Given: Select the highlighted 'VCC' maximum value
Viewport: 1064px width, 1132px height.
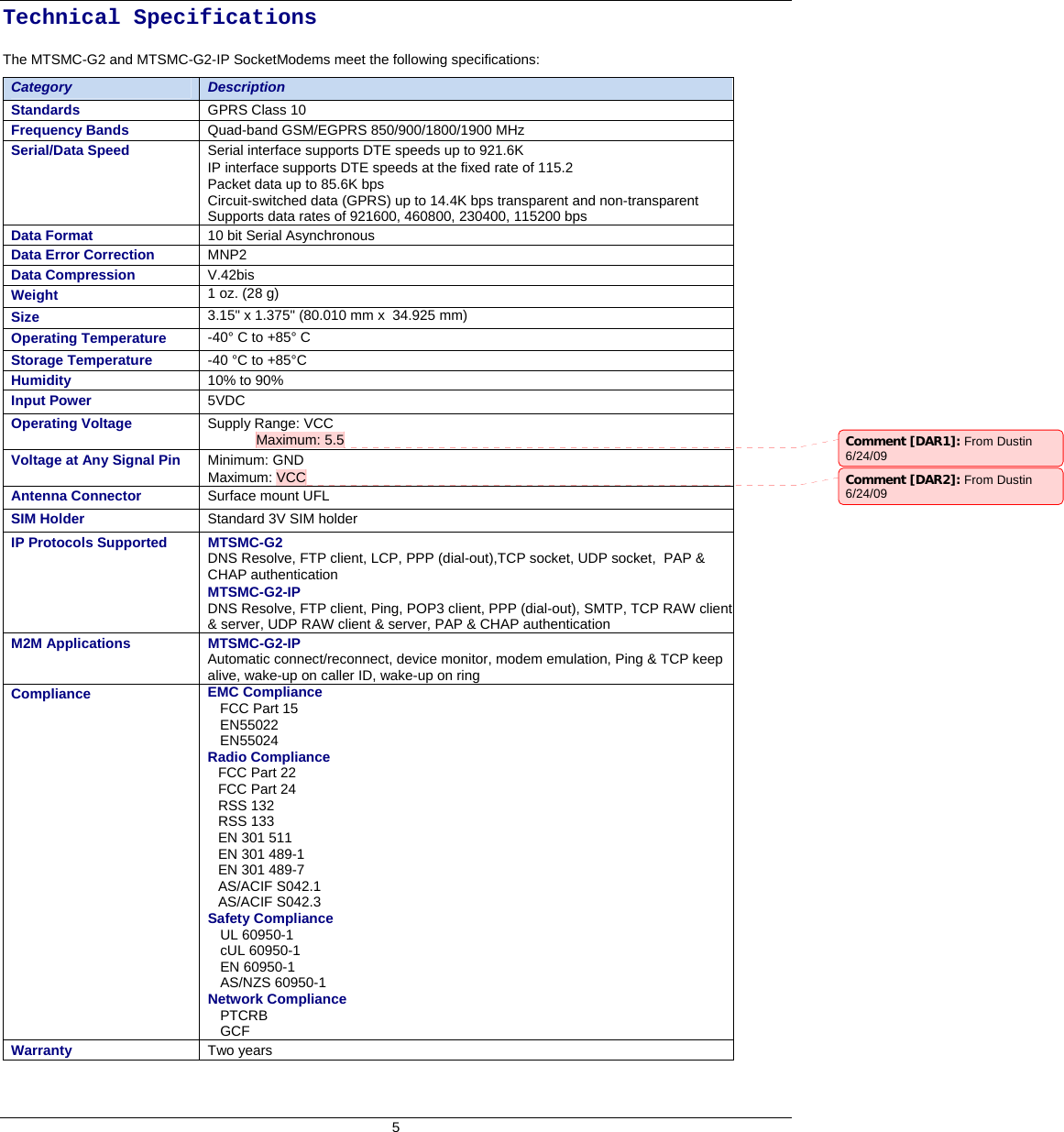Looking at the screenshot, I should tap(291, 478).
